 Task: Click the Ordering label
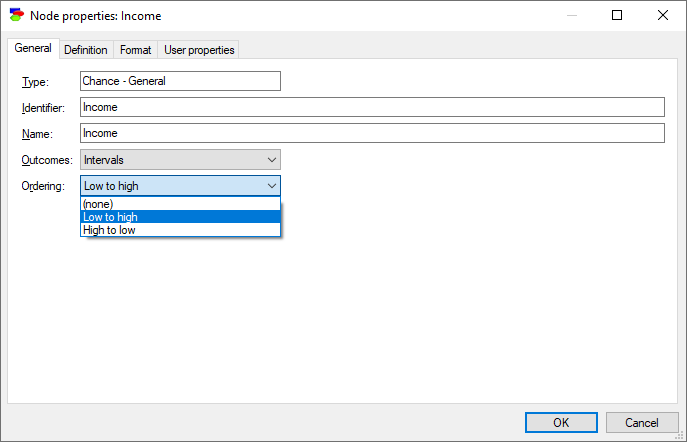(43, 186)
